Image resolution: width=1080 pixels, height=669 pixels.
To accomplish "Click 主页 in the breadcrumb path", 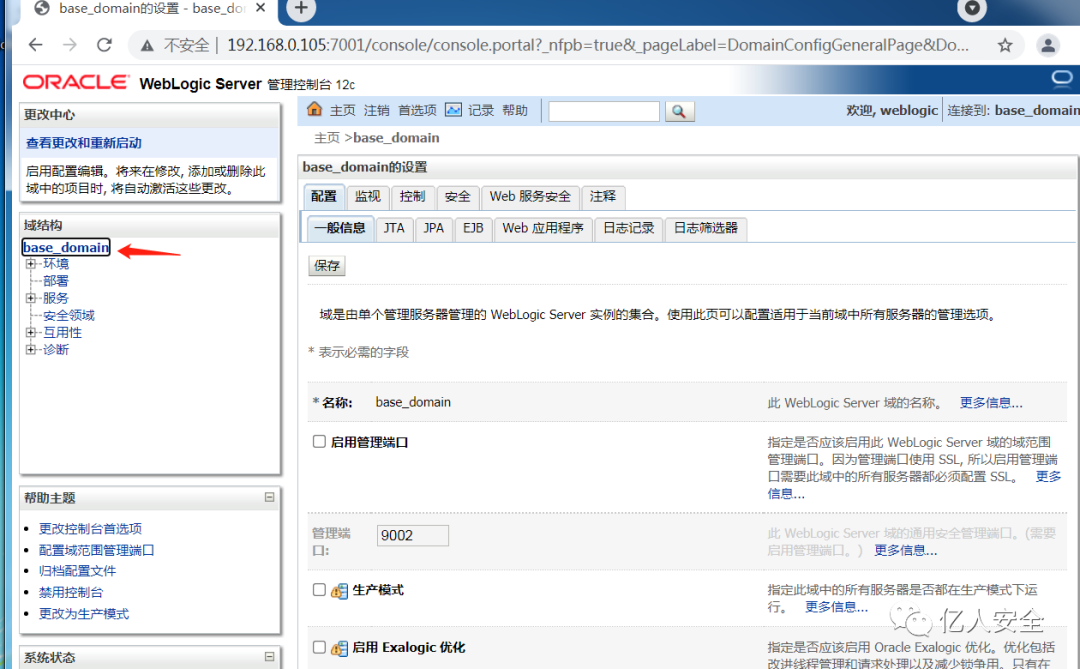I will 326,138.
